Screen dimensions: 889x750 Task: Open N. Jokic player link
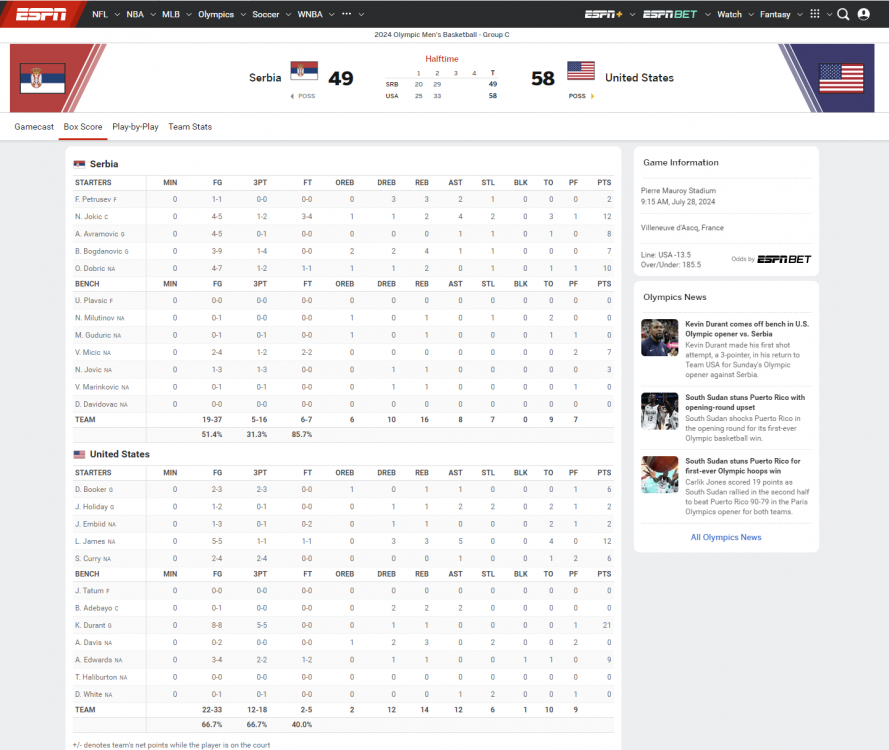tap(90, 217)
